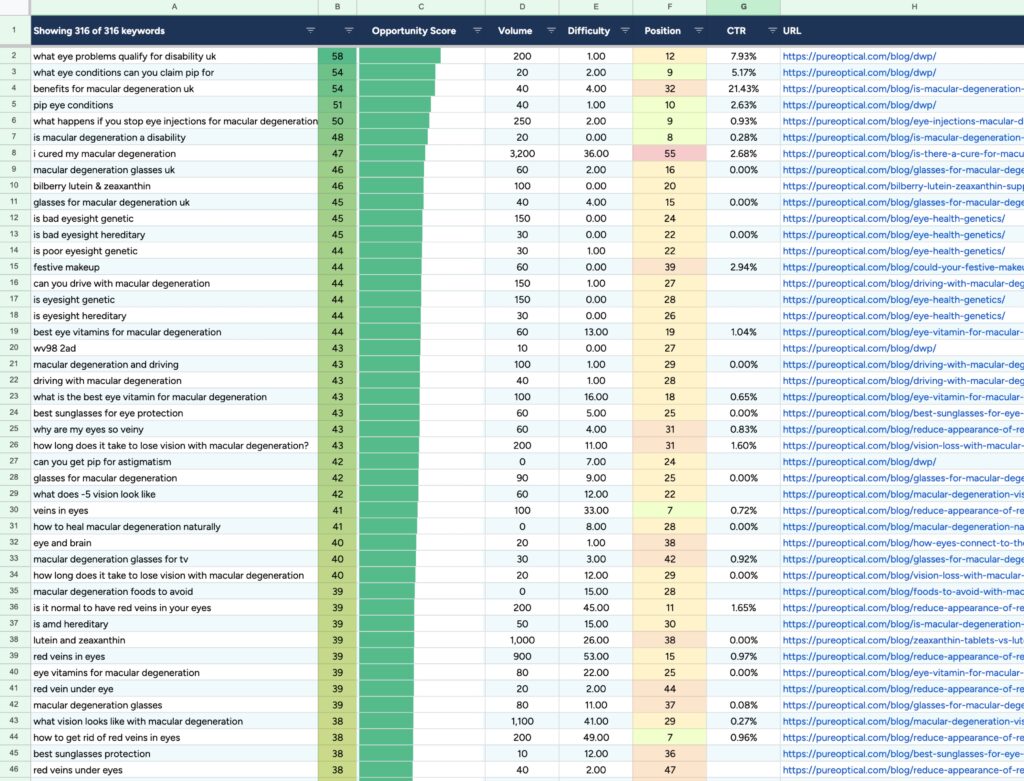Select column C header letter
Viewport: 1024px width, 781px height.
pyautogui.click(x=421, y=7)
